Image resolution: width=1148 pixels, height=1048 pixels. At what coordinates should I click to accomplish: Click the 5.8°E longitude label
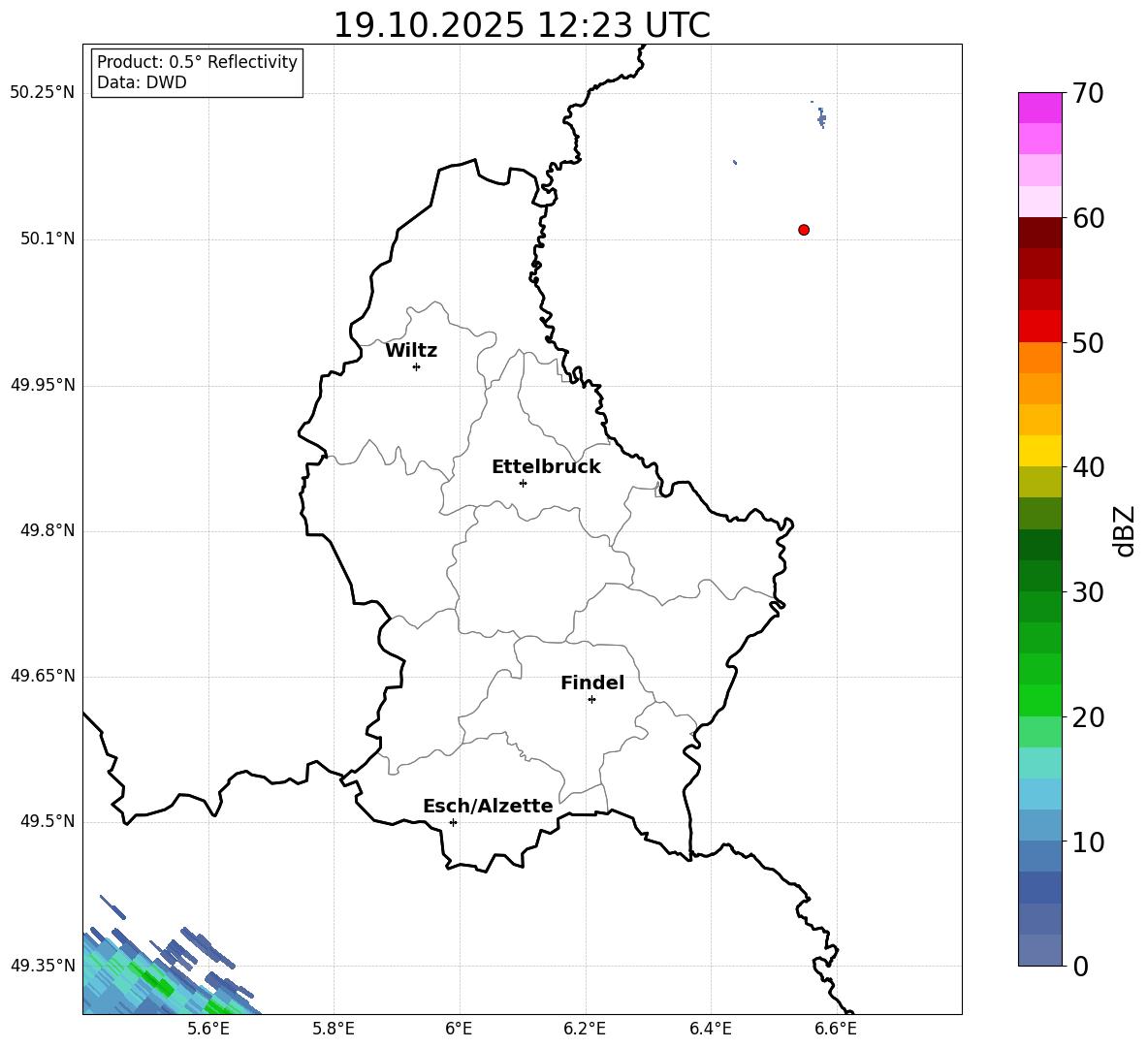point(334,1029)
